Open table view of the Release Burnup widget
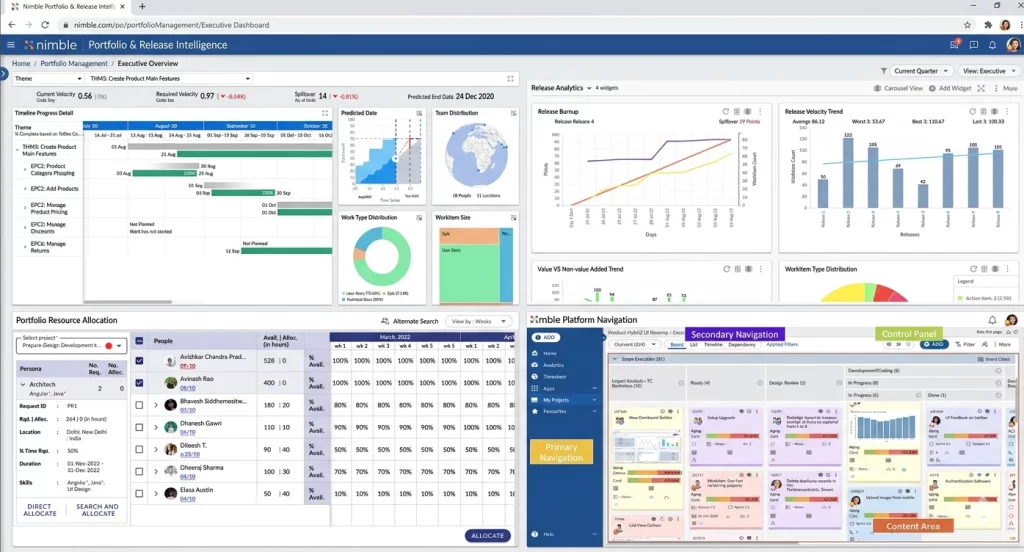 pos(737,112)
